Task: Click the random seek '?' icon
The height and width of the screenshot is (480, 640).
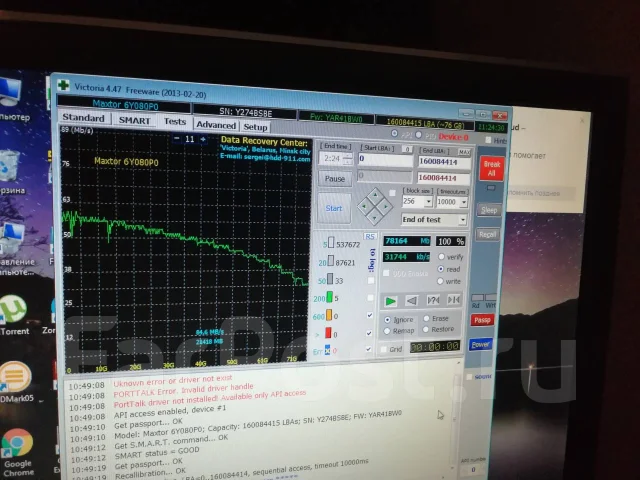Action: click(x=433, y=300)
